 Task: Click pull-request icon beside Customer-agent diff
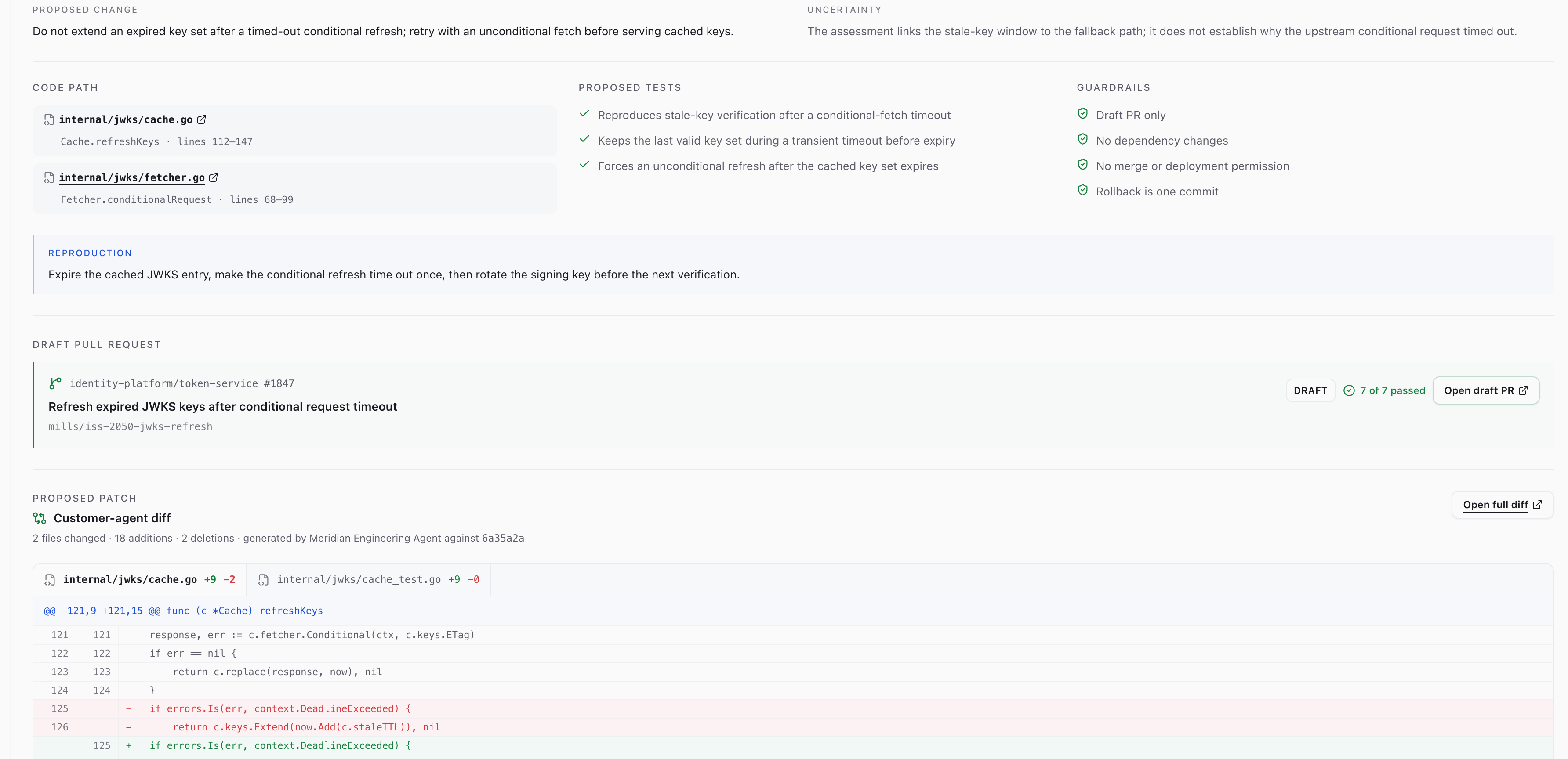tap(40, 518)
